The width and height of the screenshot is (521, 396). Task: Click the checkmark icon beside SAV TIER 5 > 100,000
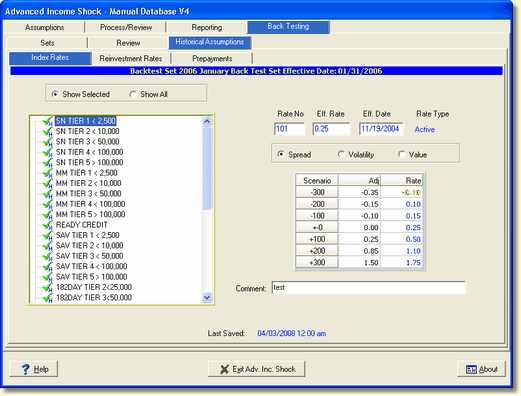[x=48, y=277]
